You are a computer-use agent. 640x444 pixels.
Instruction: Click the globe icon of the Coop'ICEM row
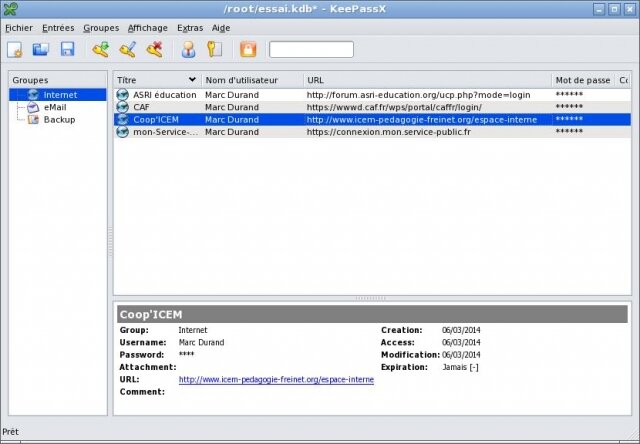pyautogui.click(x=122, y=120)
